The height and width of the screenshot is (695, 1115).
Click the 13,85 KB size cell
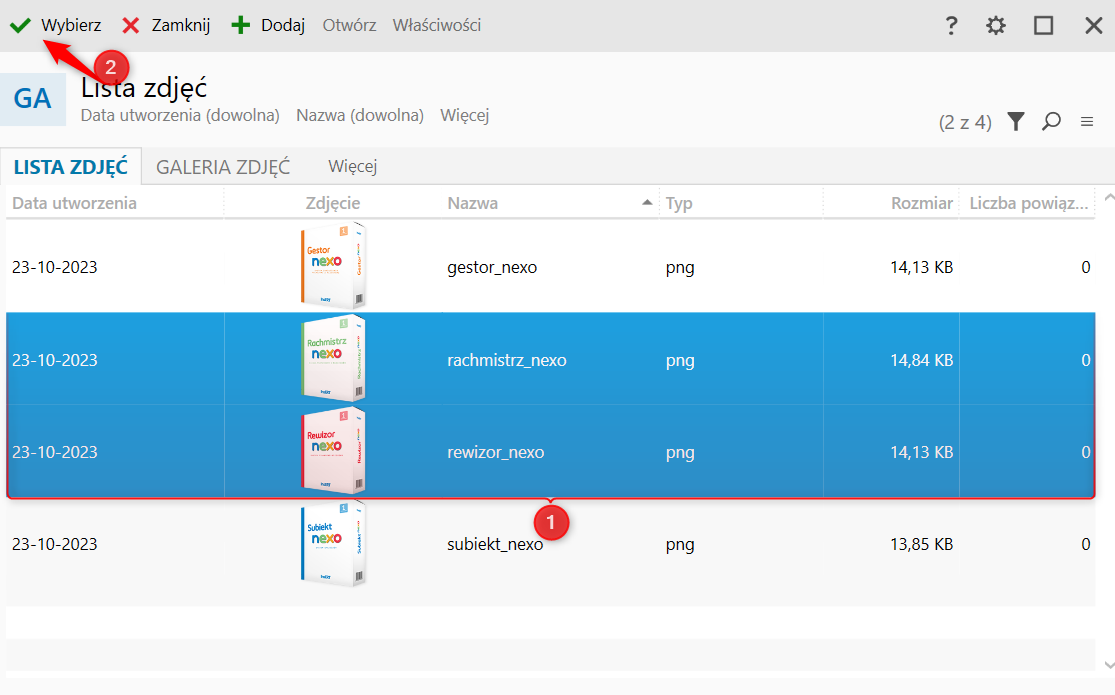(922, 545)
